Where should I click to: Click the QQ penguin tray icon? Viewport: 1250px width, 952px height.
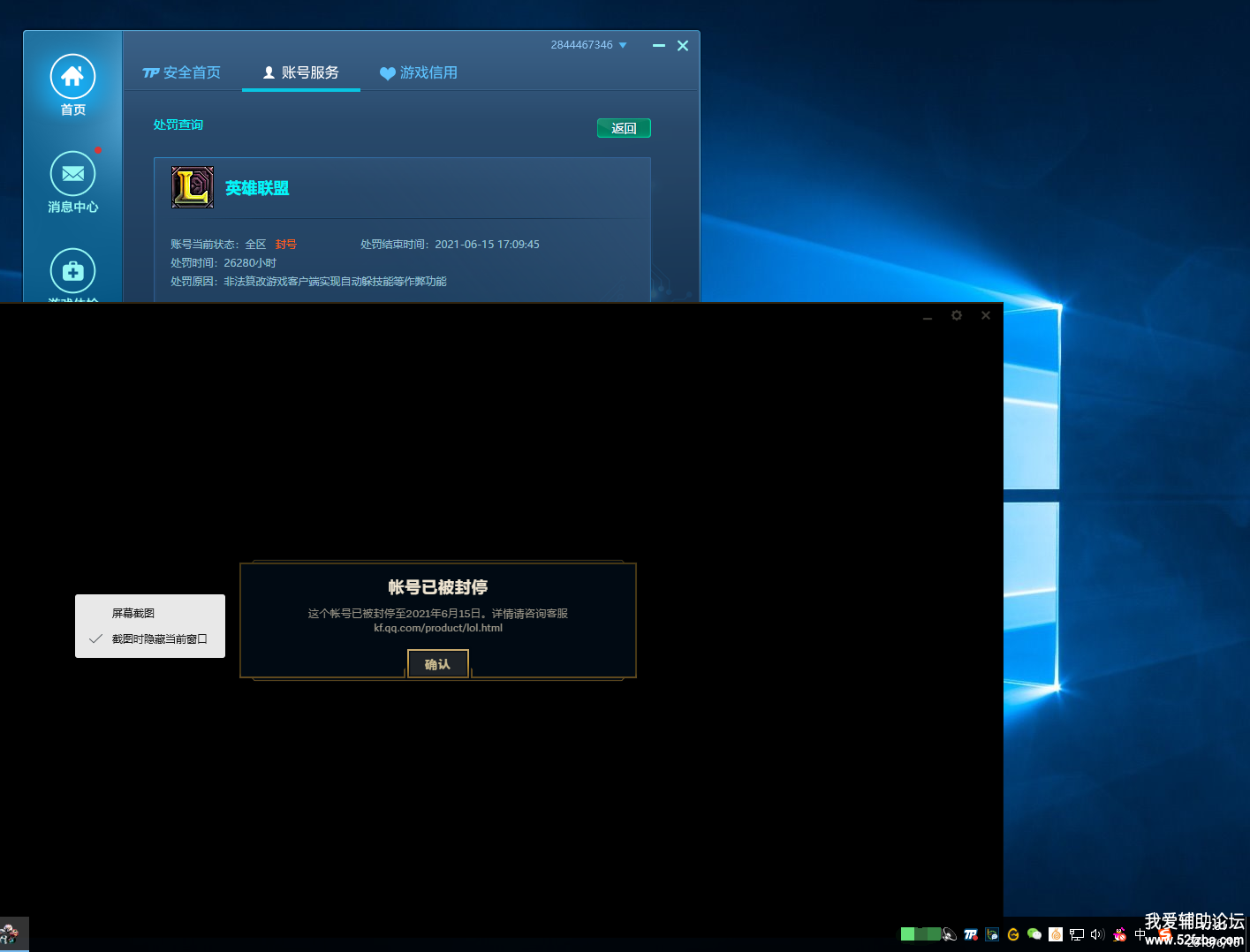pos(1120,934)
